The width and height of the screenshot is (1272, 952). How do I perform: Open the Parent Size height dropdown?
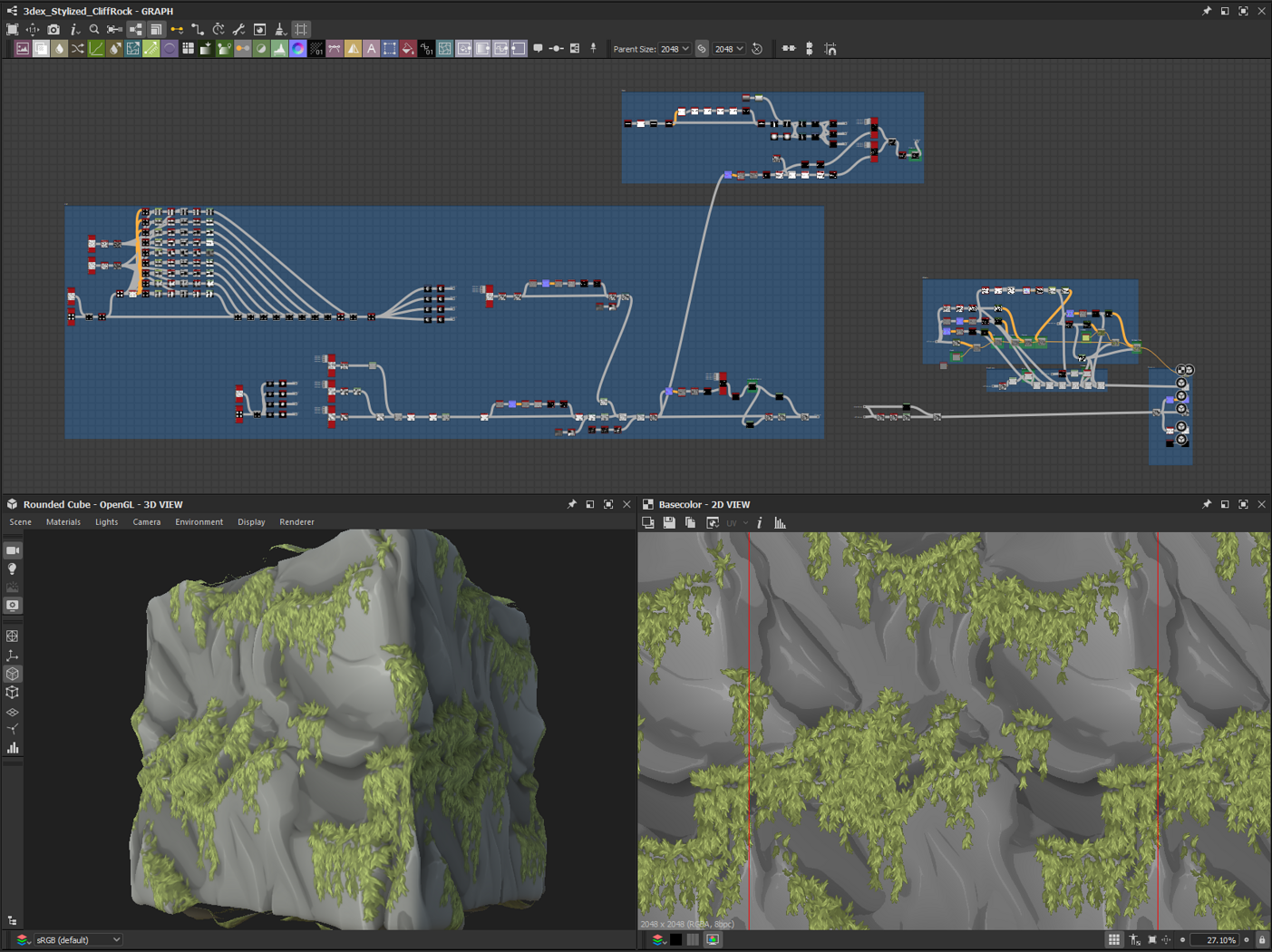tap(729, 49)
